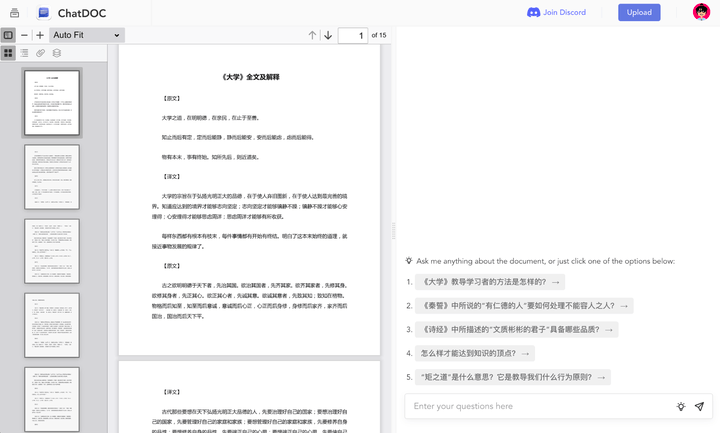
Task: Click the document library icon at top-left
Action: (14, 13)
